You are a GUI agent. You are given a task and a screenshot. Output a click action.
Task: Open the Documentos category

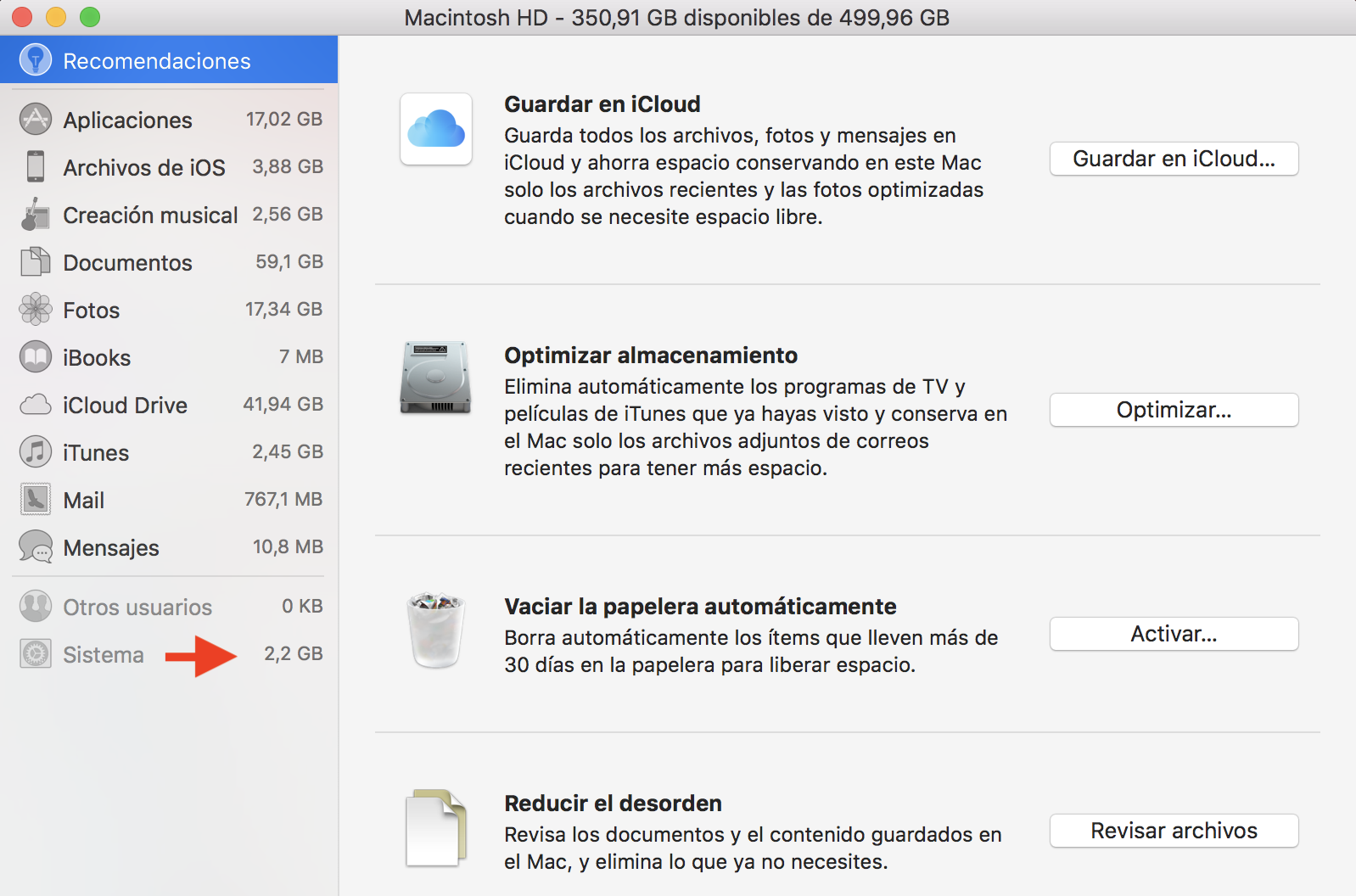pyautogui.click(x=128, y=263)
